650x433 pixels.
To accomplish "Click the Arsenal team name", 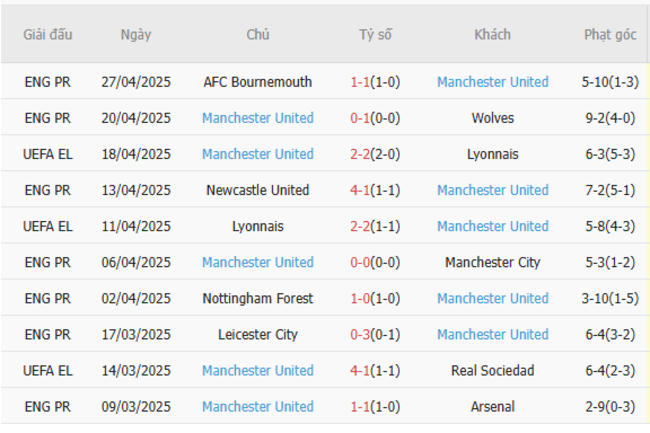I will 492,406.
